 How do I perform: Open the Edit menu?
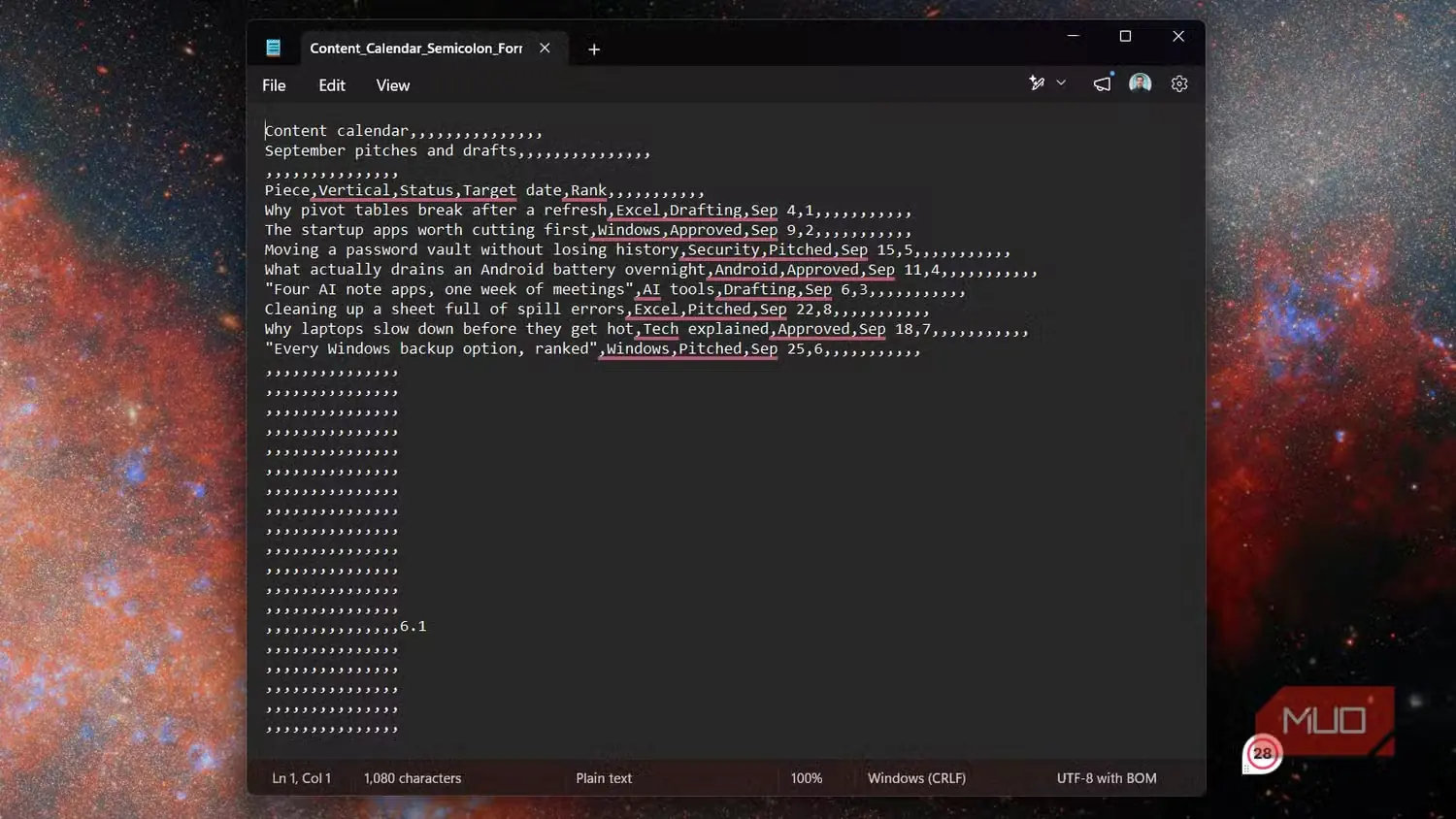coord(332,85)
